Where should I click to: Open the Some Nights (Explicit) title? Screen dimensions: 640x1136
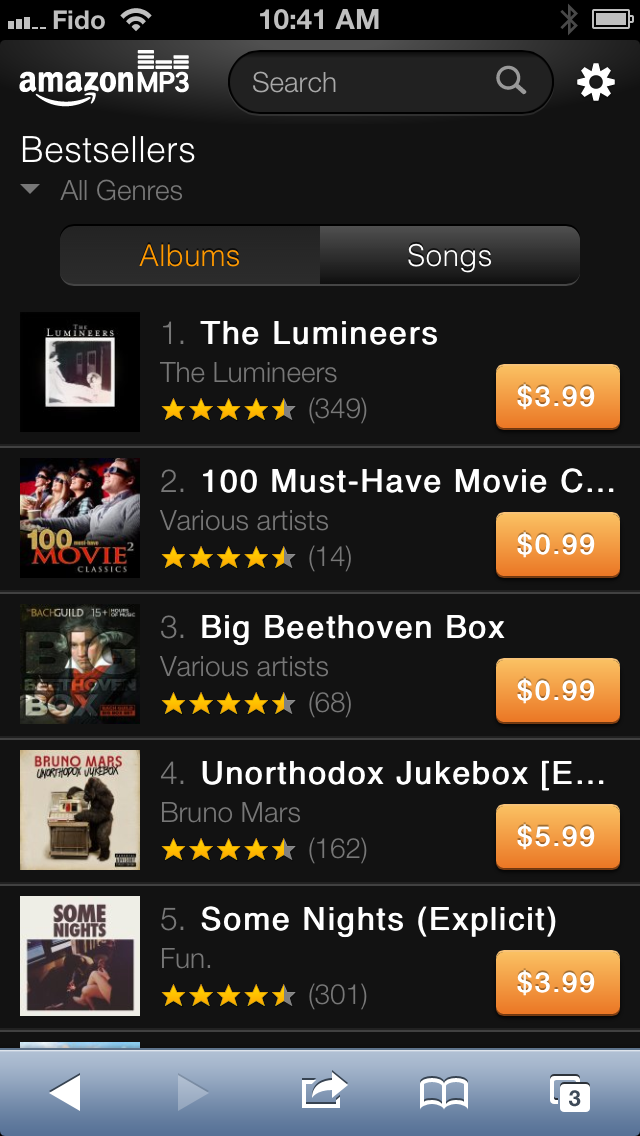[x=378, y=919]
